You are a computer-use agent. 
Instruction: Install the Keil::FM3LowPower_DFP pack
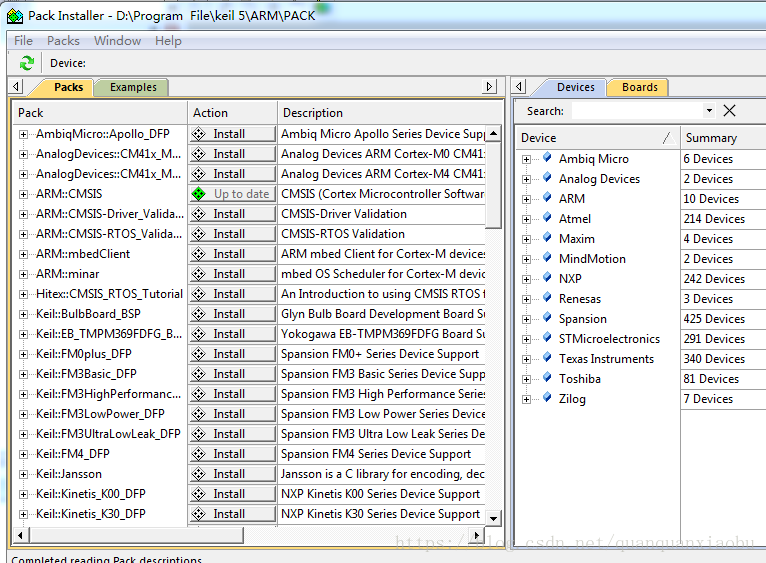[233, 414]
